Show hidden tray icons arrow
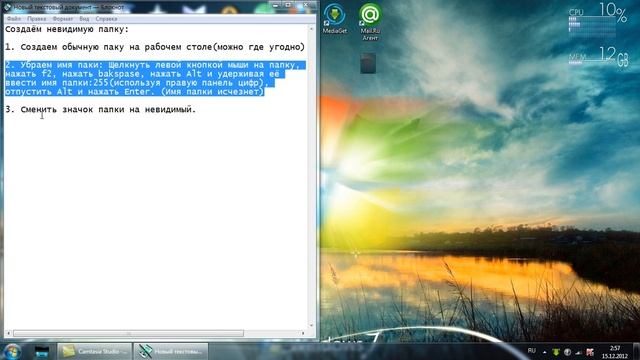The height and width of the screenshot is (360, 640). [x=544, y=352]
